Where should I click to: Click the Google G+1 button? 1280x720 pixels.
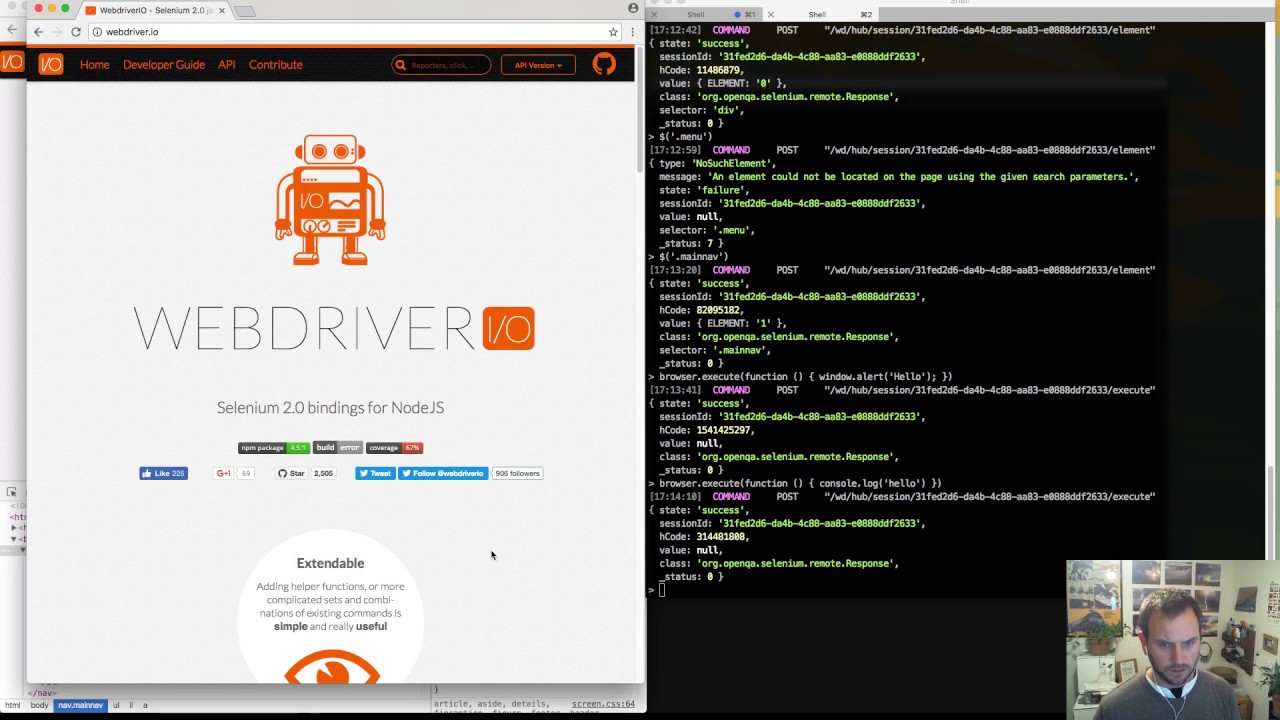[x=224, y=474]
